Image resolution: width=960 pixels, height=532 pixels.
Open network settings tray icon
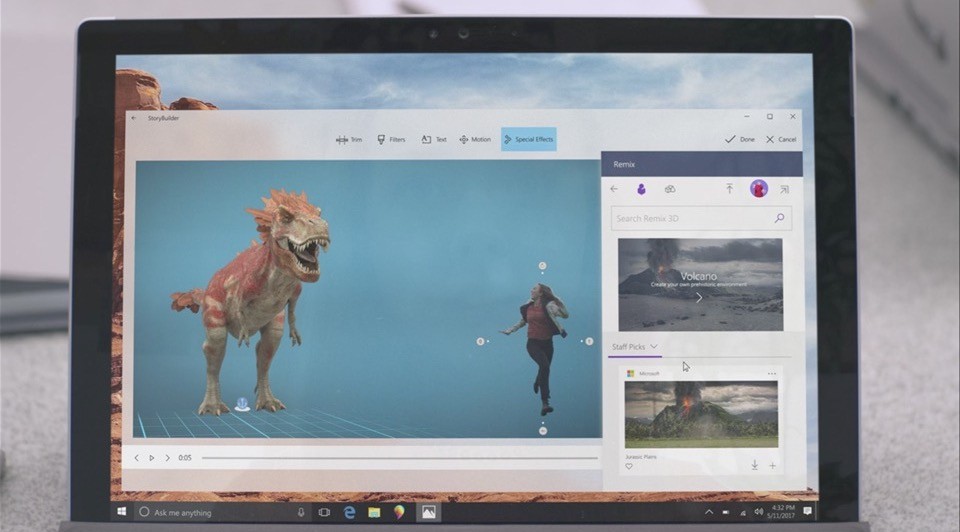point(743,512)
